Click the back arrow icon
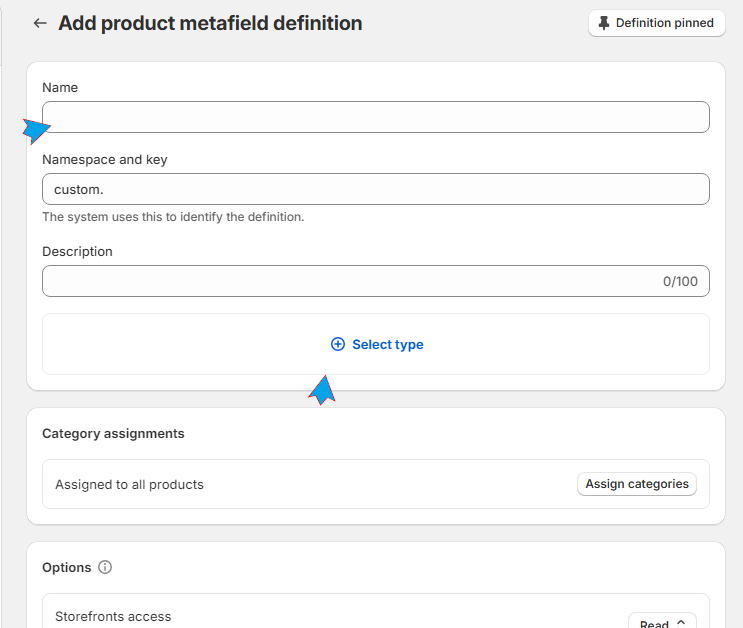This screenshot has width=743, height=628. [40, 23]
